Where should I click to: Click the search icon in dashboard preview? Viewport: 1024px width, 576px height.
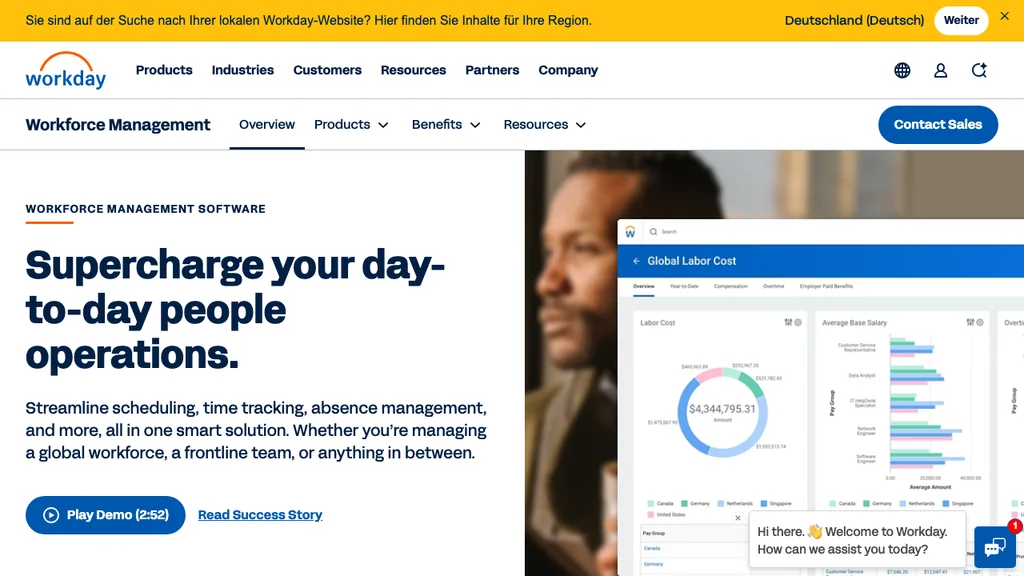pyautogui.click(x=653, y=232)
